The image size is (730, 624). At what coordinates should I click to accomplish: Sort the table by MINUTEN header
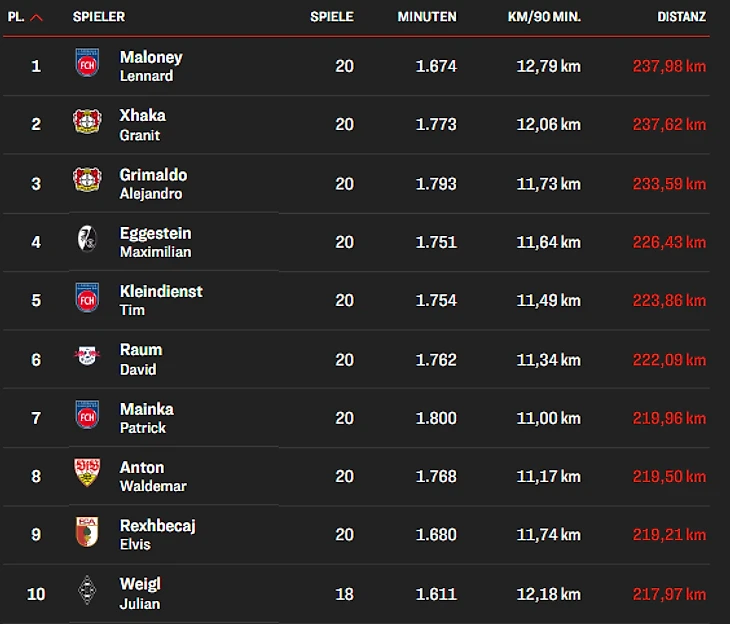(427, 17)
